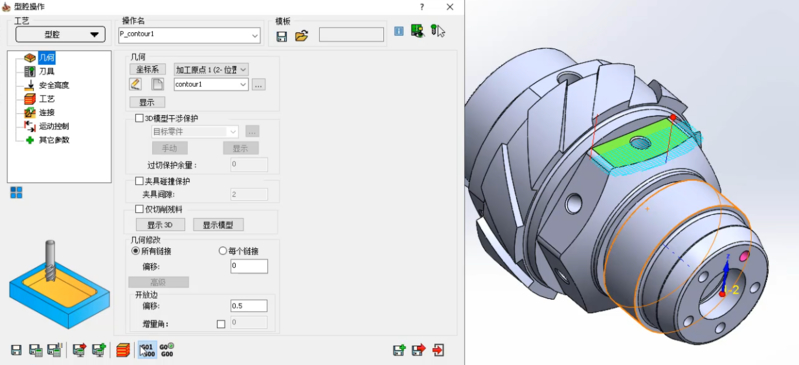Click the 开放边 偏移 field showing 0.5
Viewport: 799px width, 365px height.
point(249,306)
